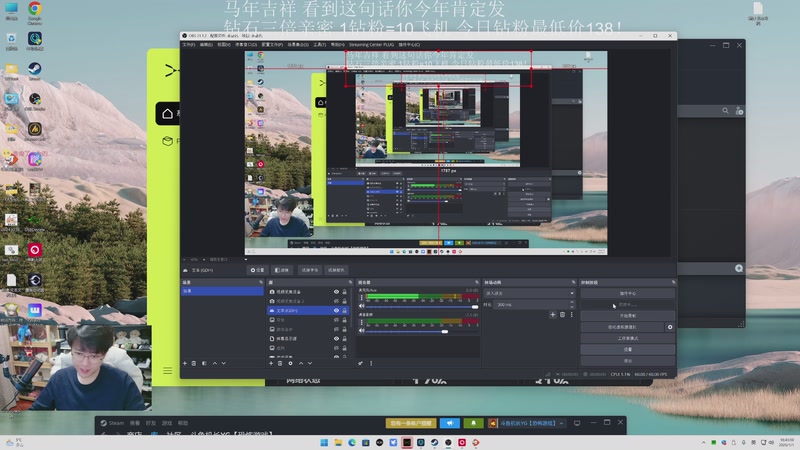Viewport: 800px width, 450px height.
Task: Move the selected source down in the sources dock
Action: tap(310, 363)
